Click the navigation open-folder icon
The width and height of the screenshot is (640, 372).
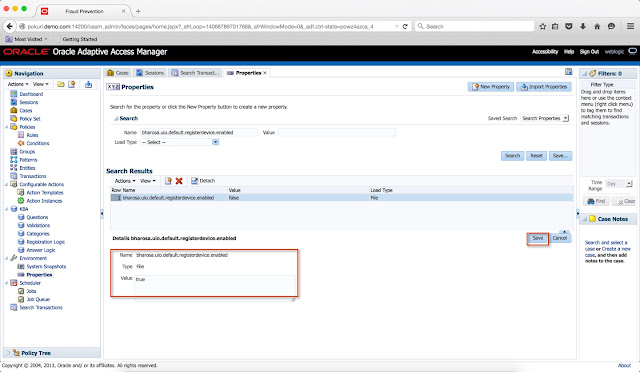pyautogui.click(x=61, y=84)
